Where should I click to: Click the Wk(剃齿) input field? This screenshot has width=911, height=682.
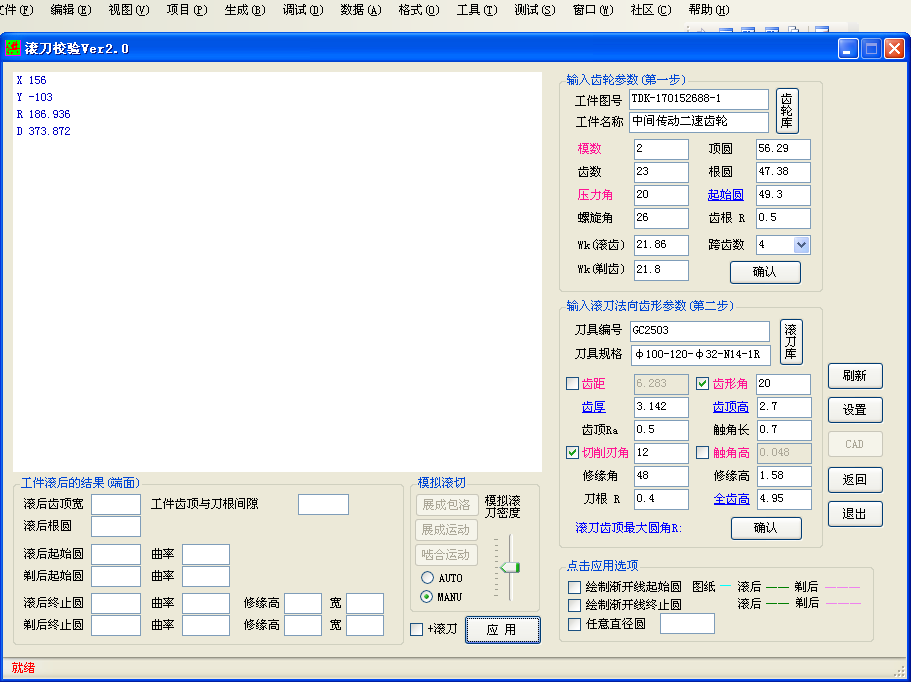tap(661, 270)
